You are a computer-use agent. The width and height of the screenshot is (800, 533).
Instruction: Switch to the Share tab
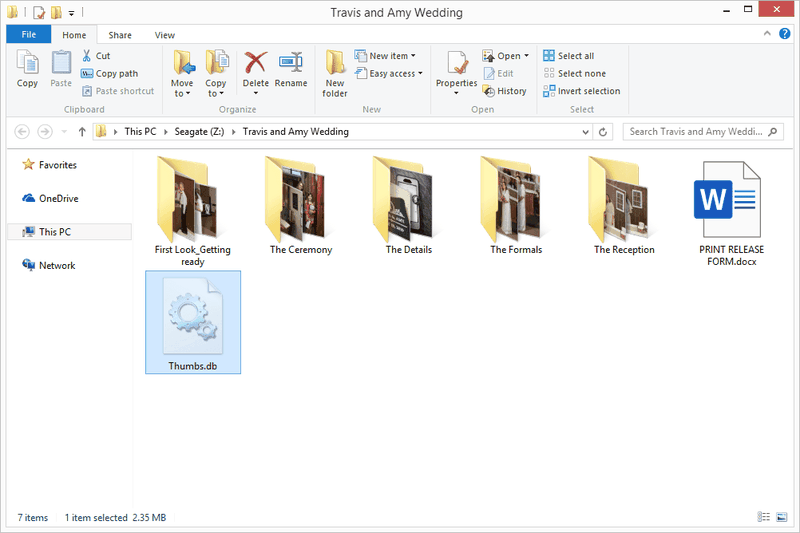pos(120,35)
